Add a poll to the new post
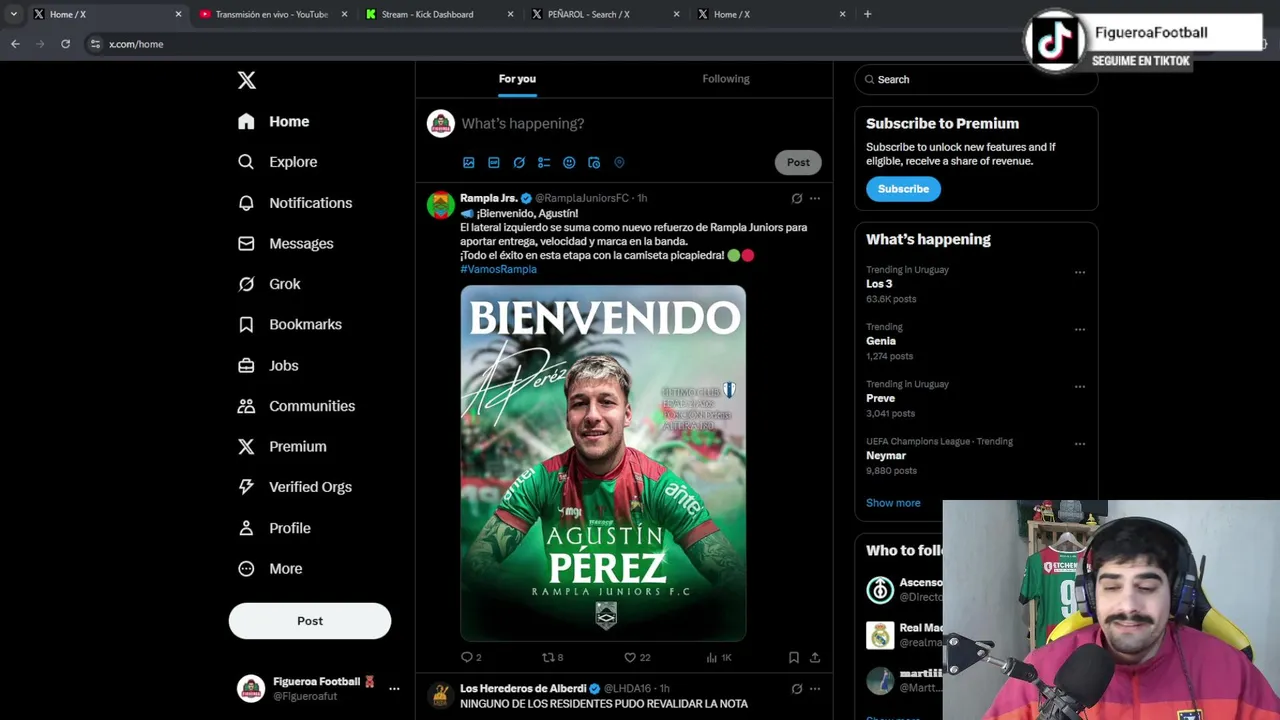 544,162
